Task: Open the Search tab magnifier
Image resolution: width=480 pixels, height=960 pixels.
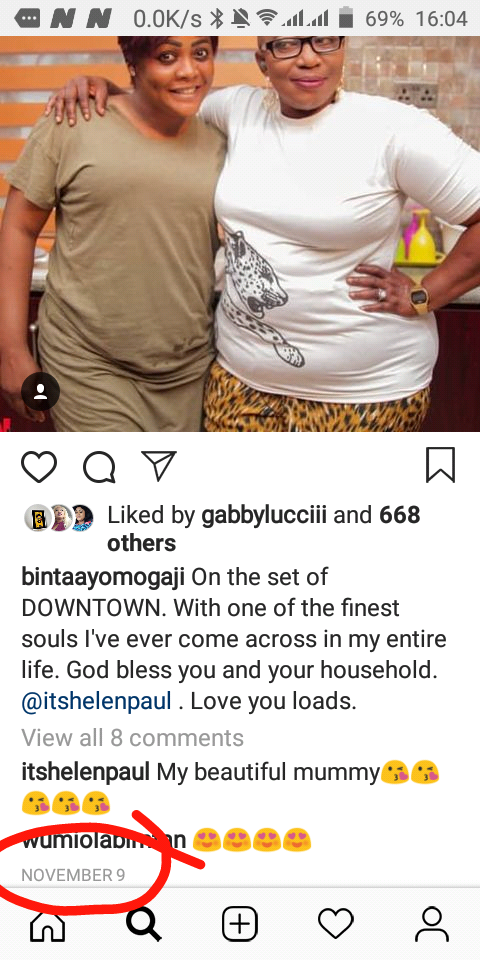Action: click(144, 924)
